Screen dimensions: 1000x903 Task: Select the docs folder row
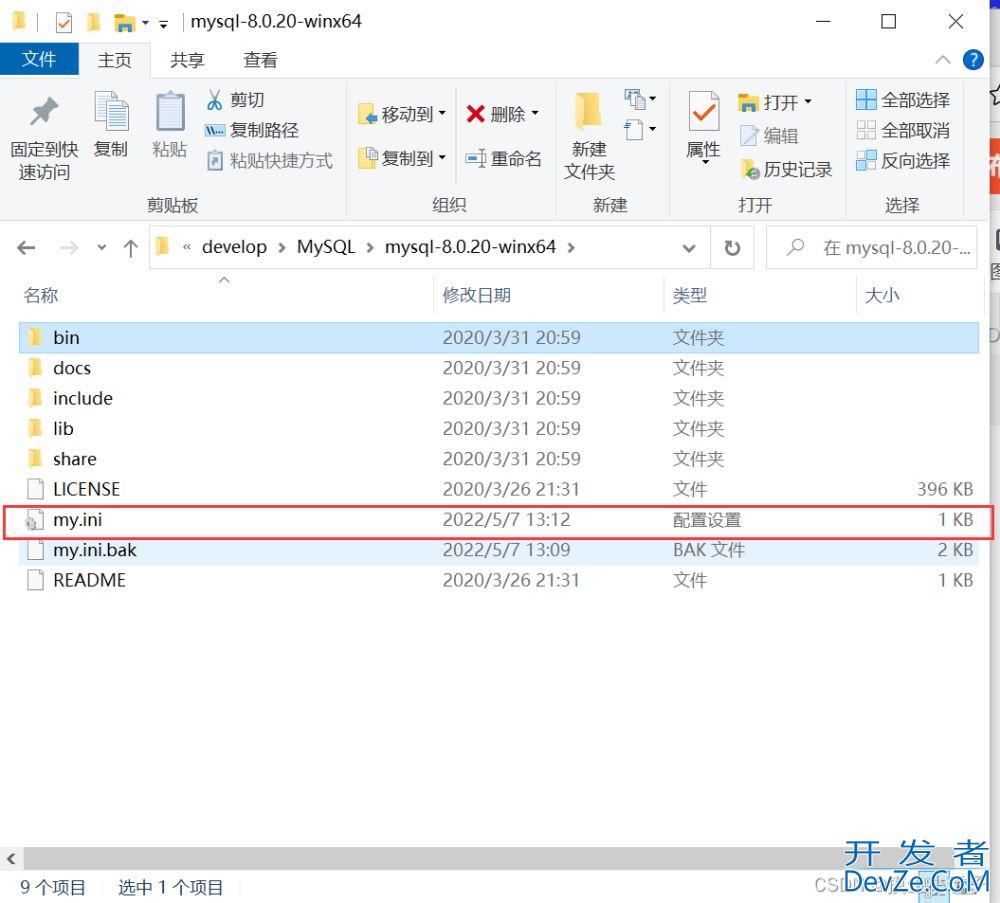tap(499, 368)
